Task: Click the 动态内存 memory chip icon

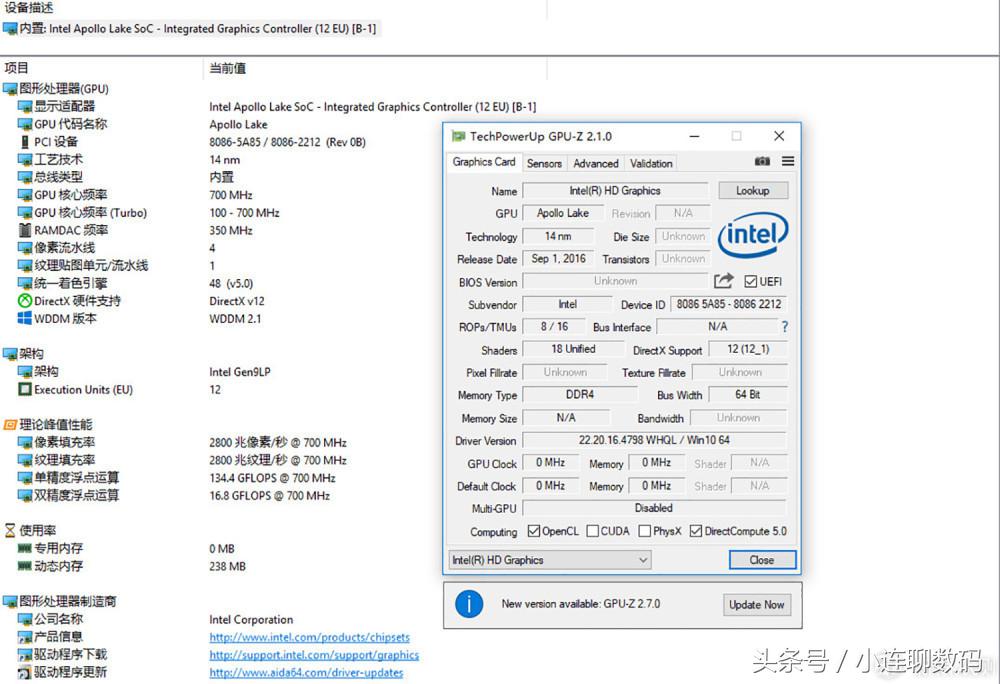Action: pyautogui.click(x=25, y=565)
